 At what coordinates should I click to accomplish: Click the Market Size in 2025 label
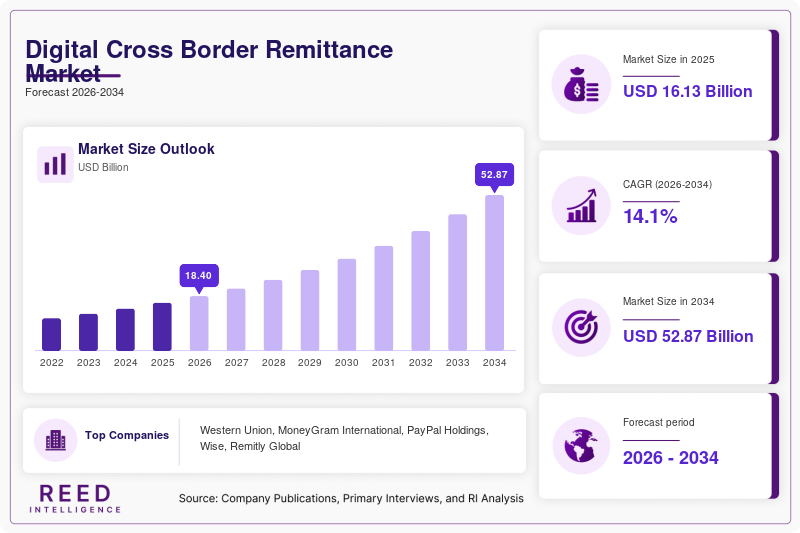668,60
